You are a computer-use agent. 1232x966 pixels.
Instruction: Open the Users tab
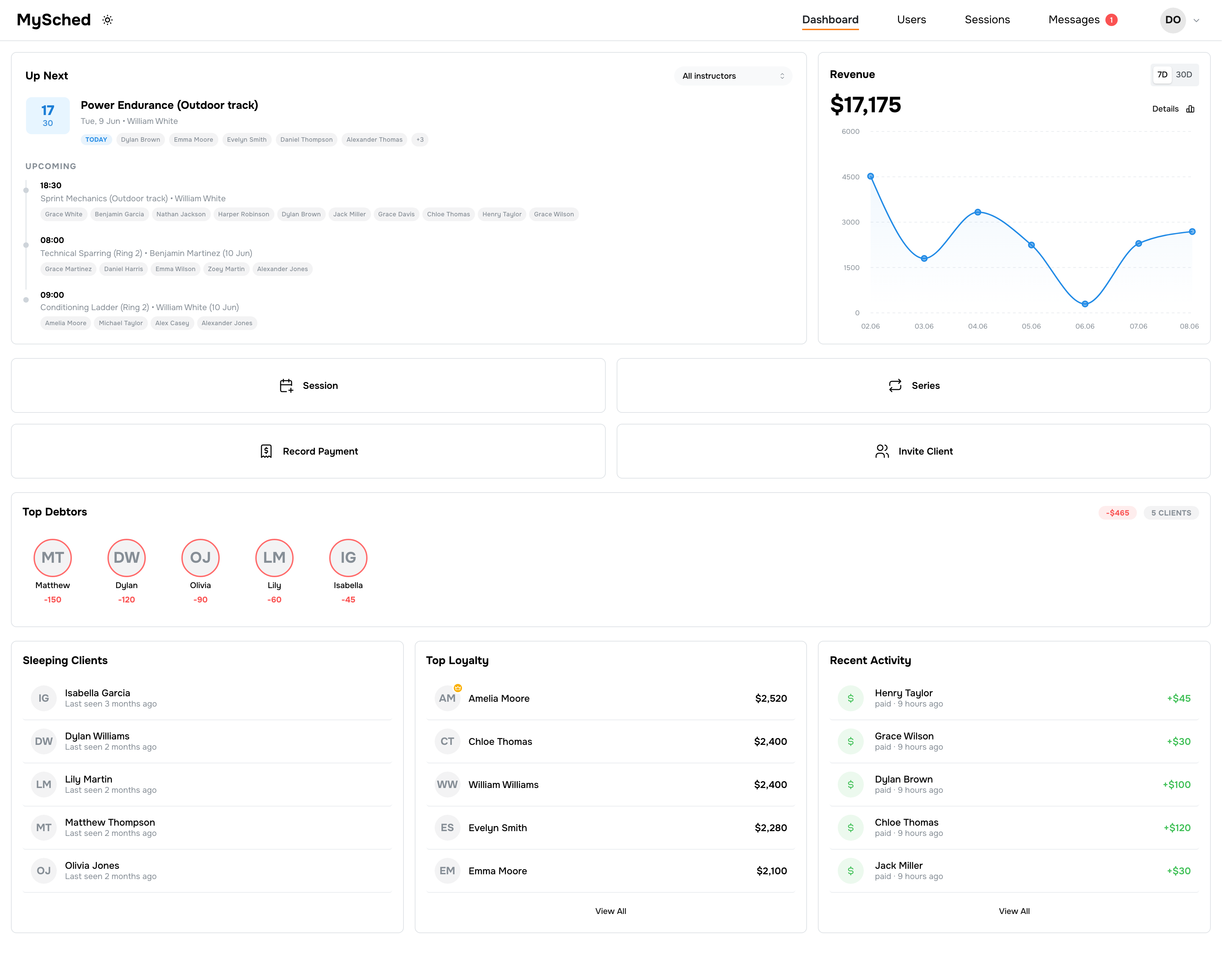919,20
